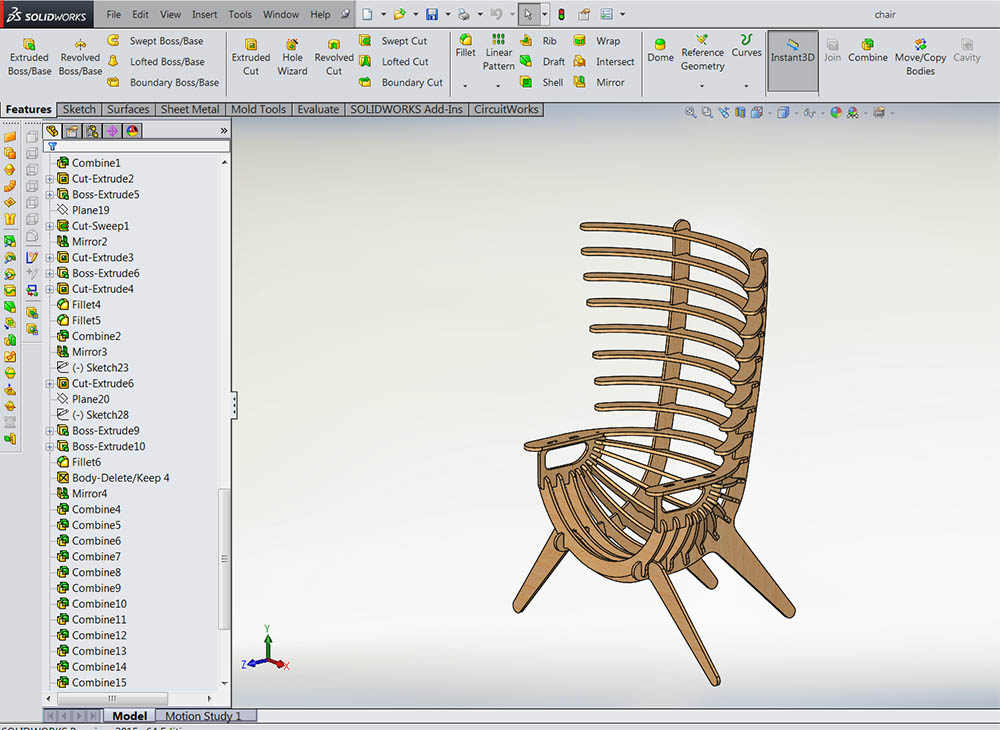
Task: Open the Insert menu
Action: click(x=204, y=14)
